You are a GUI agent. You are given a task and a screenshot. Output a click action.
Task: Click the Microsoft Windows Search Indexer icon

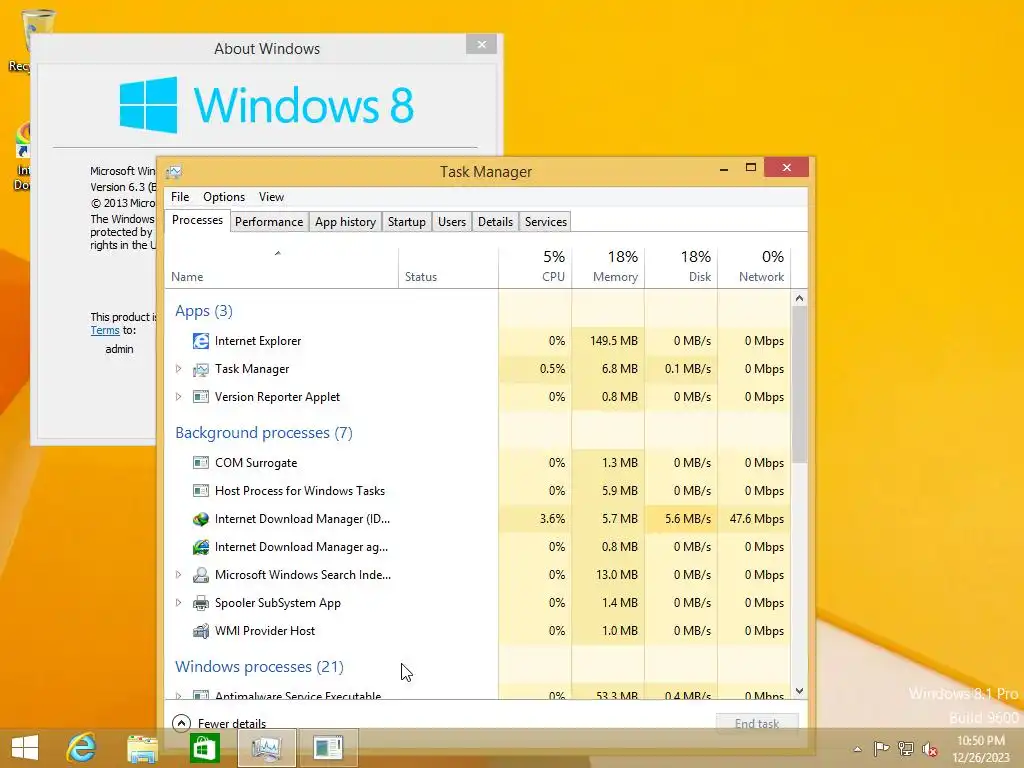[200, 575]
